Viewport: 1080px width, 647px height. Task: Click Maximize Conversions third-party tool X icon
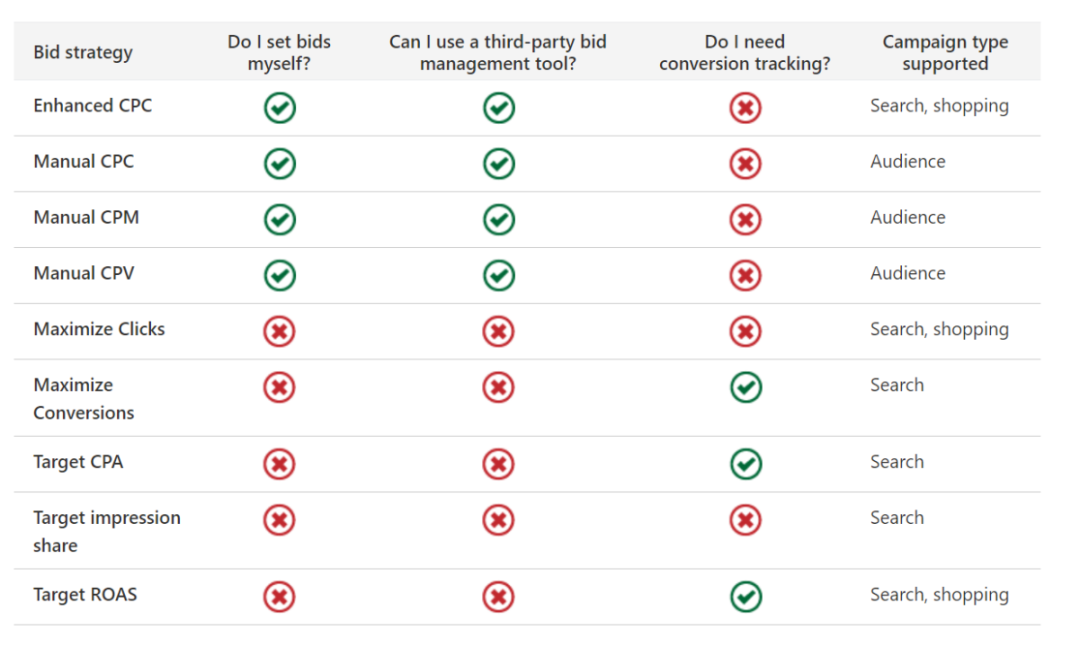[x=499, y=387]
